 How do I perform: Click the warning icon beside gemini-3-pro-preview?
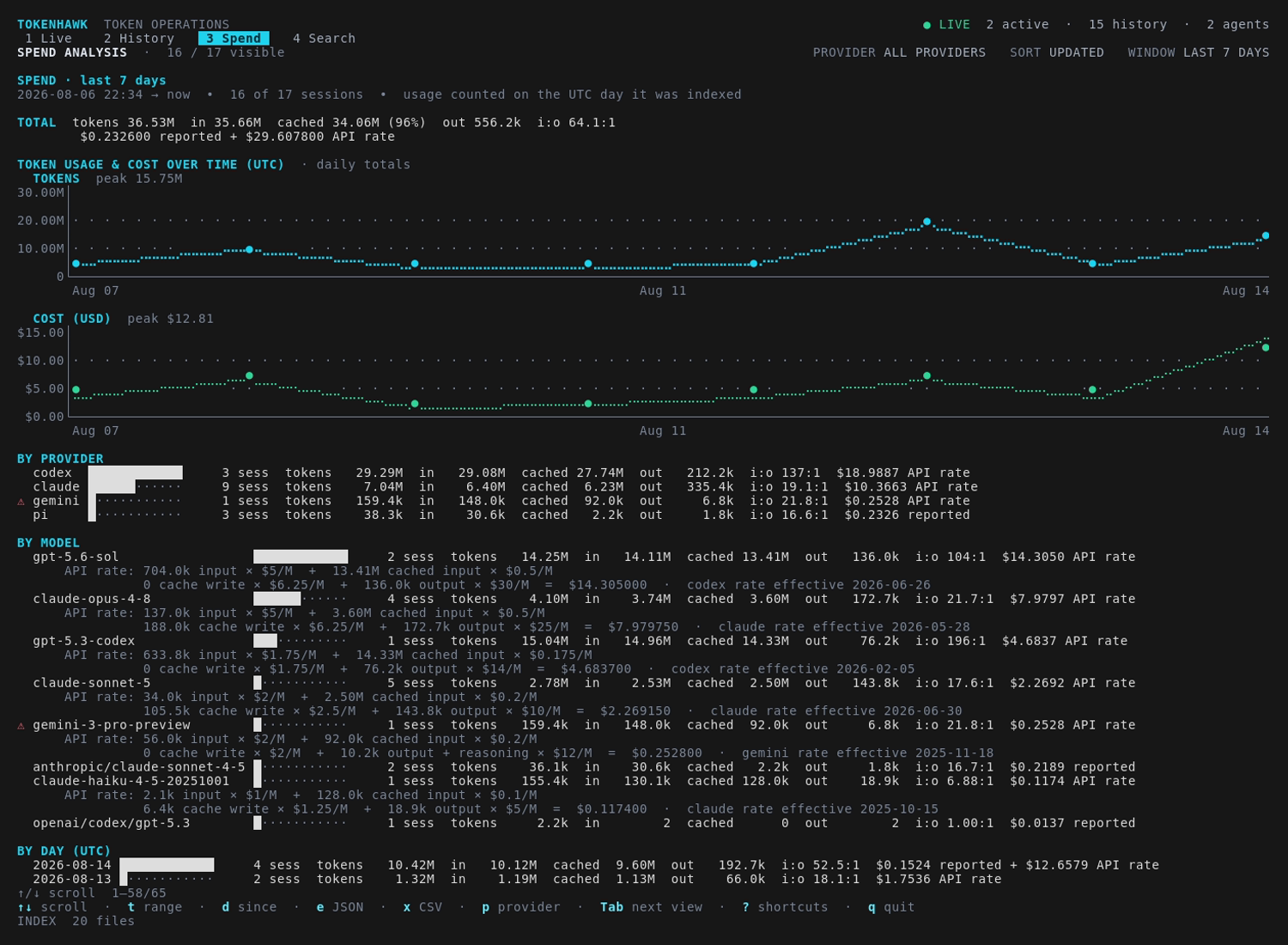21,726
